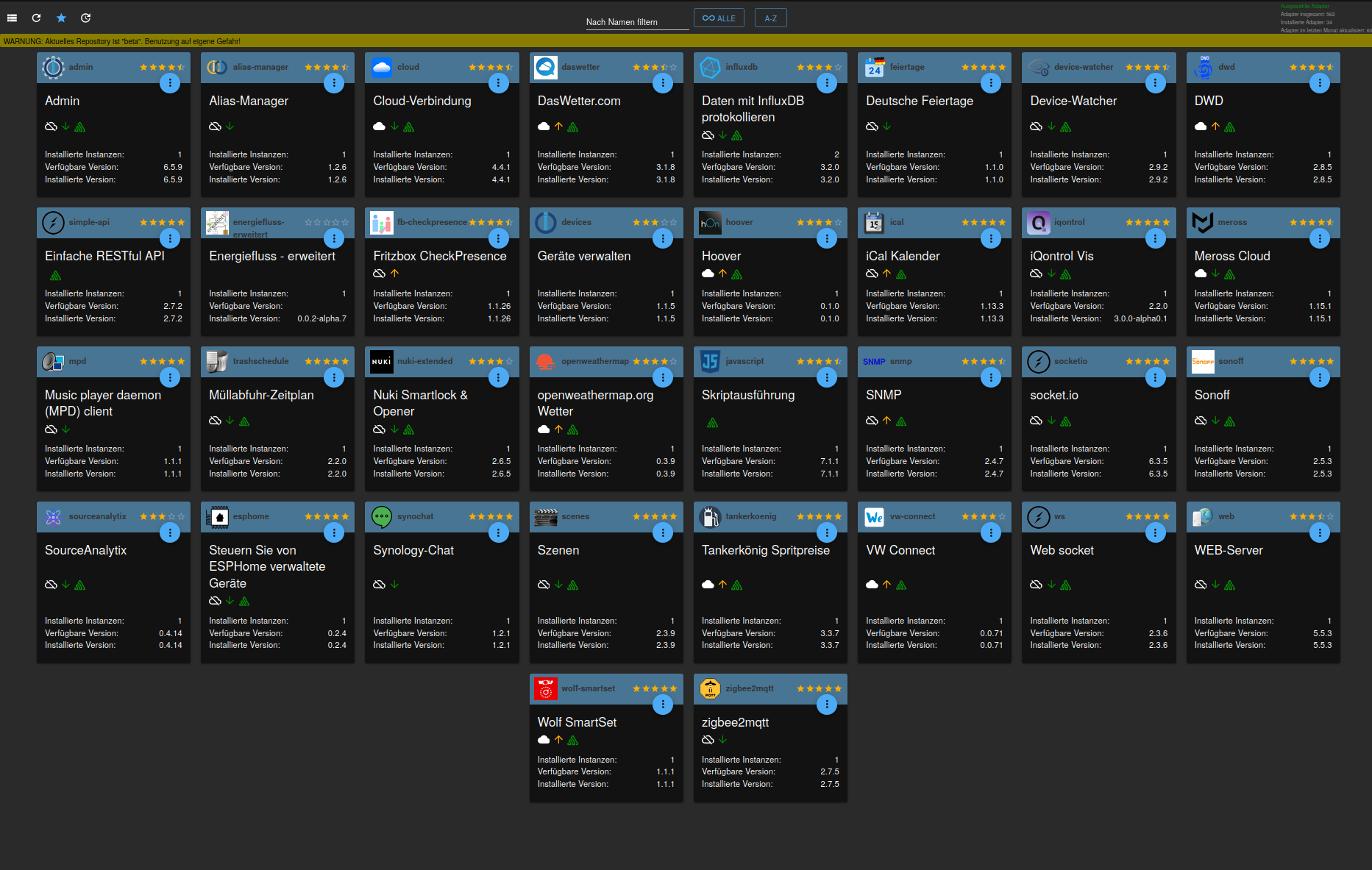Click the 'Wolf SmartSet' card title
1372x870 pixels.
coord(577,722)
